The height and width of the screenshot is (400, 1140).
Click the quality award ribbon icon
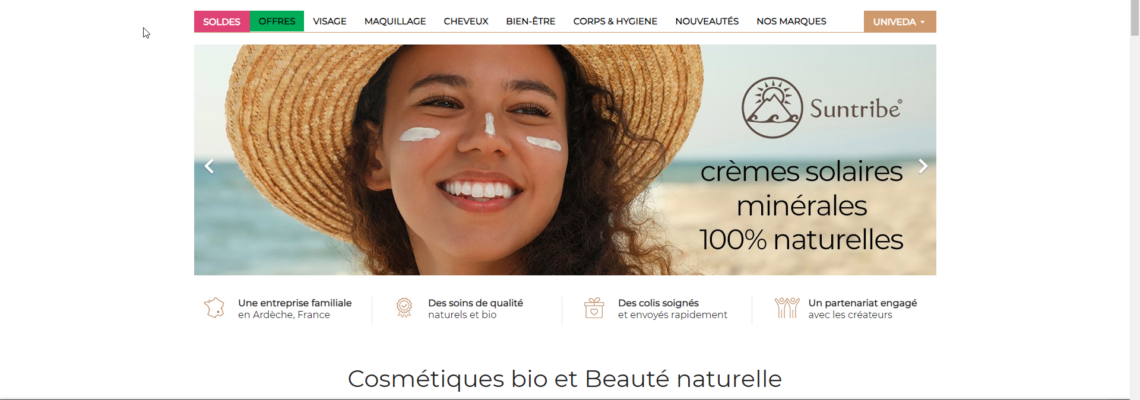point(404,308)
